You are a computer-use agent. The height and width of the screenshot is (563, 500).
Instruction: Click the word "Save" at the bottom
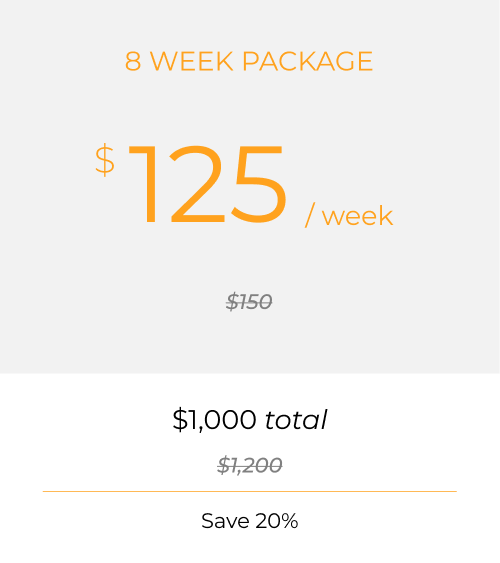pyautogui.click(x=225, y=521)
